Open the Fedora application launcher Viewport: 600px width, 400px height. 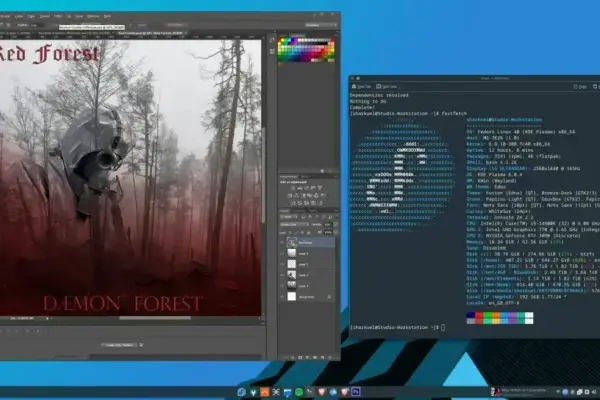(x=241, y=392)
